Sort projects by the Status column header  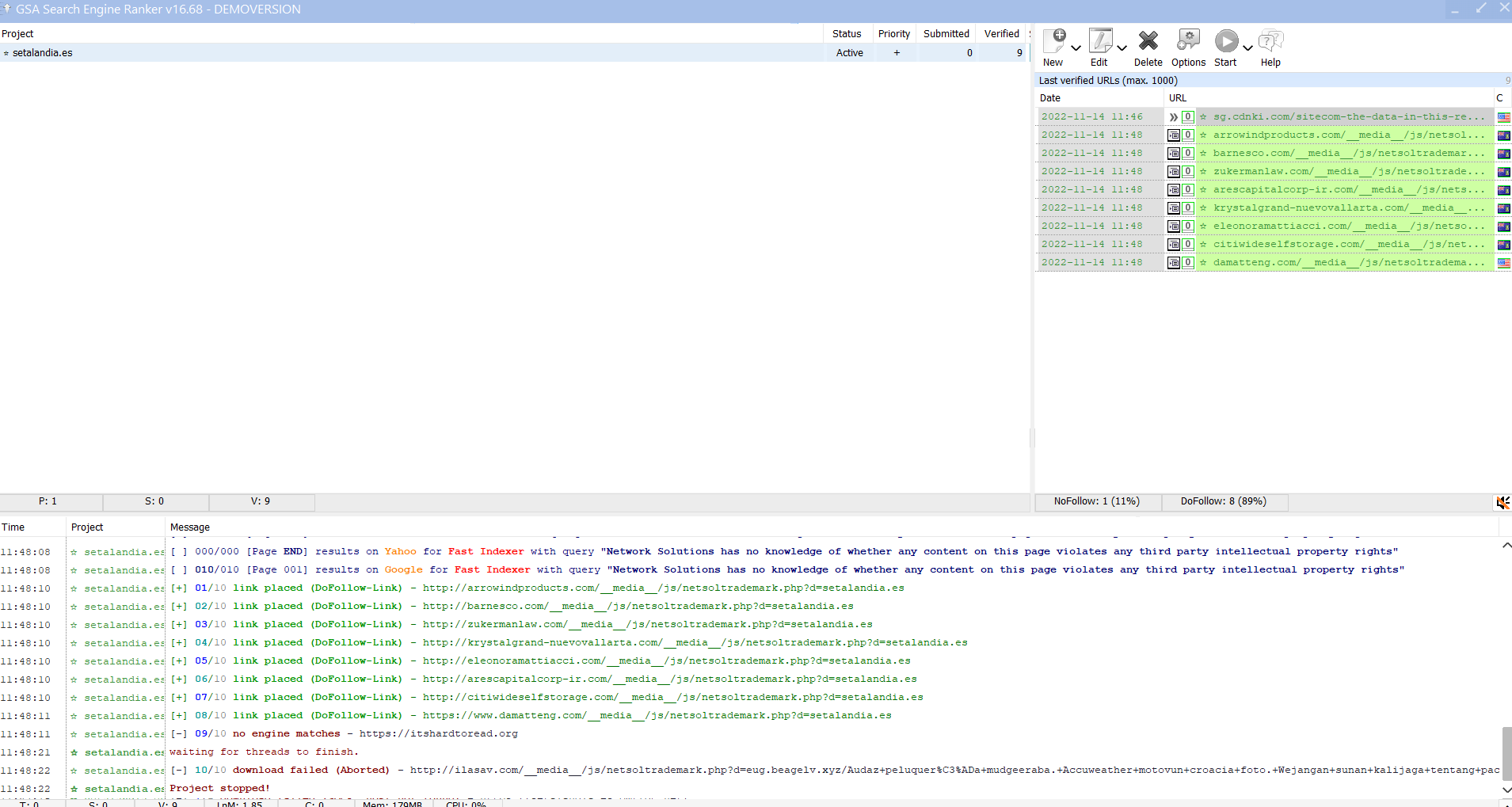coord(847,34)
